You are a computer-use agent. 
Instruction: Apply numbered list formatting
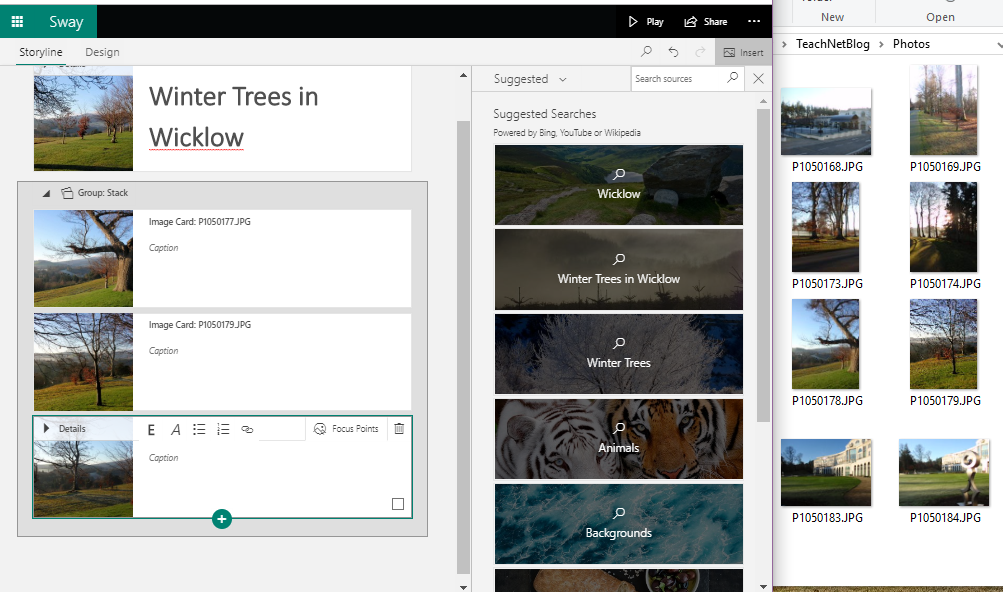point(223,429)
